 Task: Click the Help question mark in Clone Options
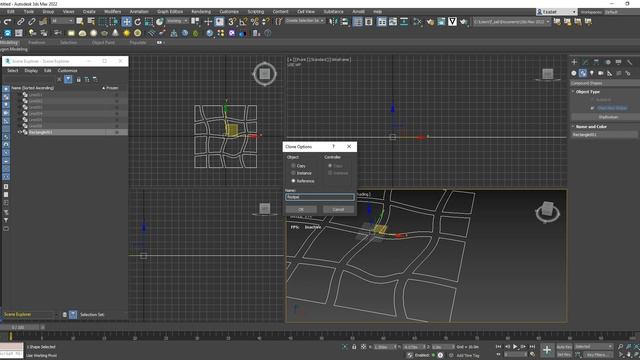coord(333,147)
